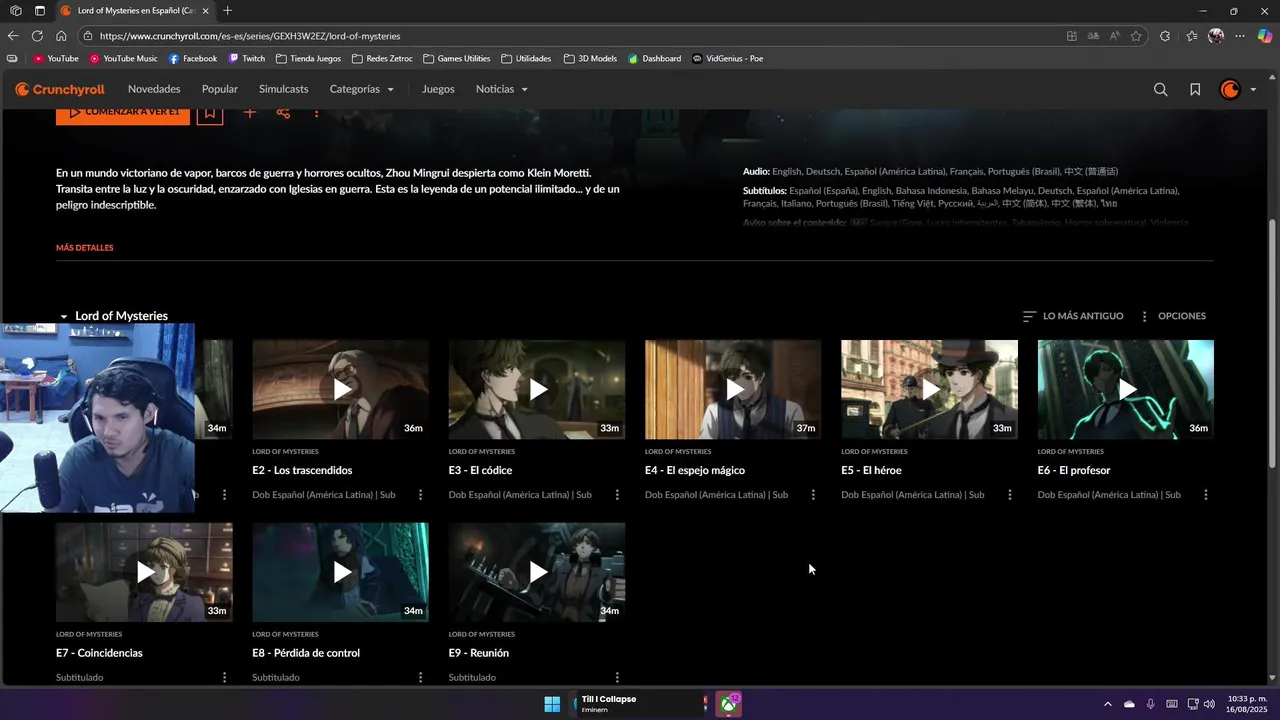Image resolution: width=1280 pixels, height=720 pixels.
Task: Open options menu for E7 Coincidencias
Action: 224,677
